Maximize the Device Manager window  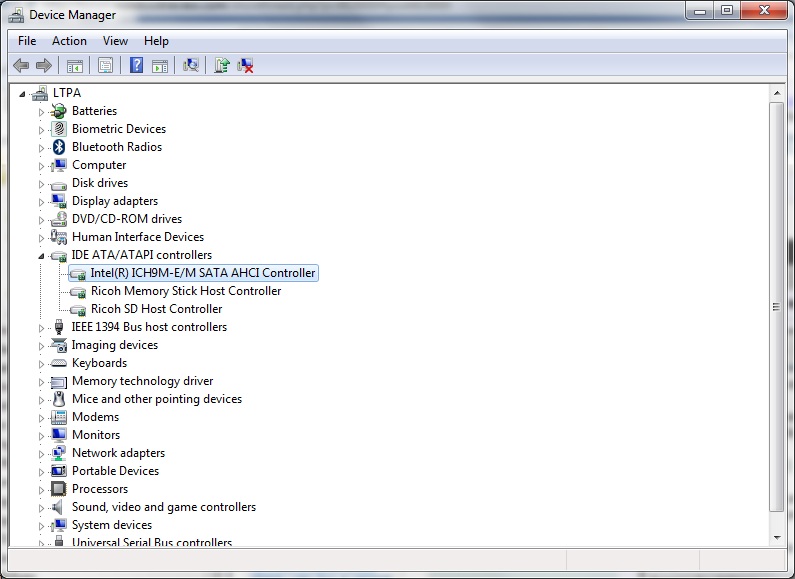pyautogui.click(x=727, y=11)
